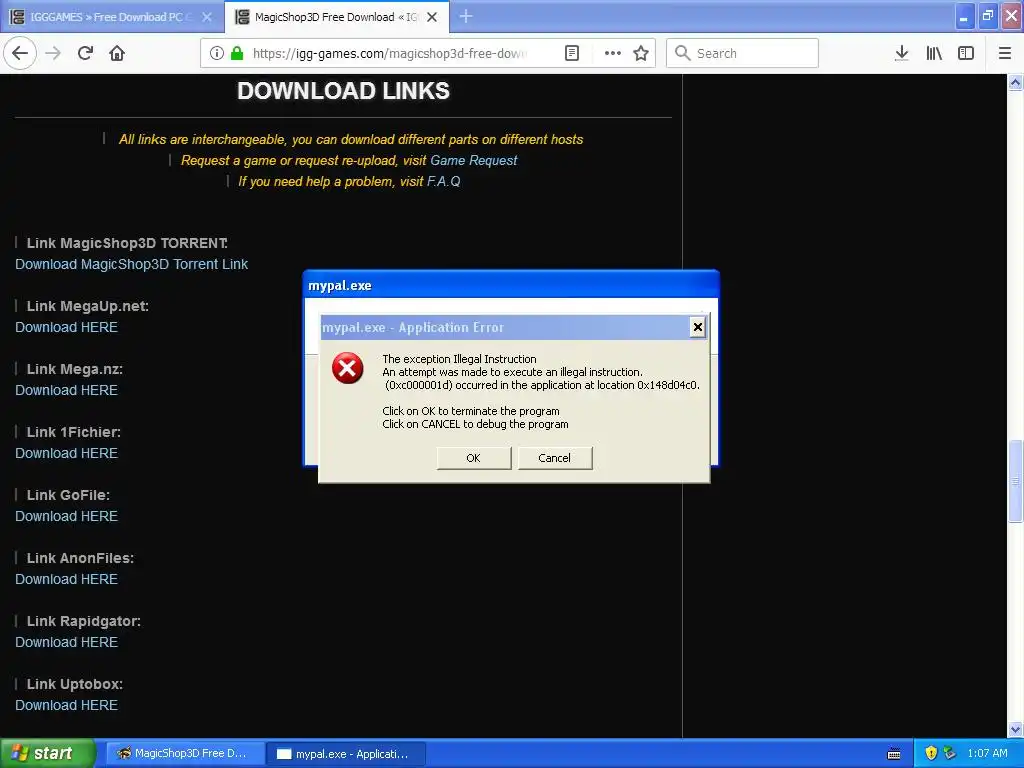Open the downloads arrow panel
1024x768 pixels.
[901, 53]
